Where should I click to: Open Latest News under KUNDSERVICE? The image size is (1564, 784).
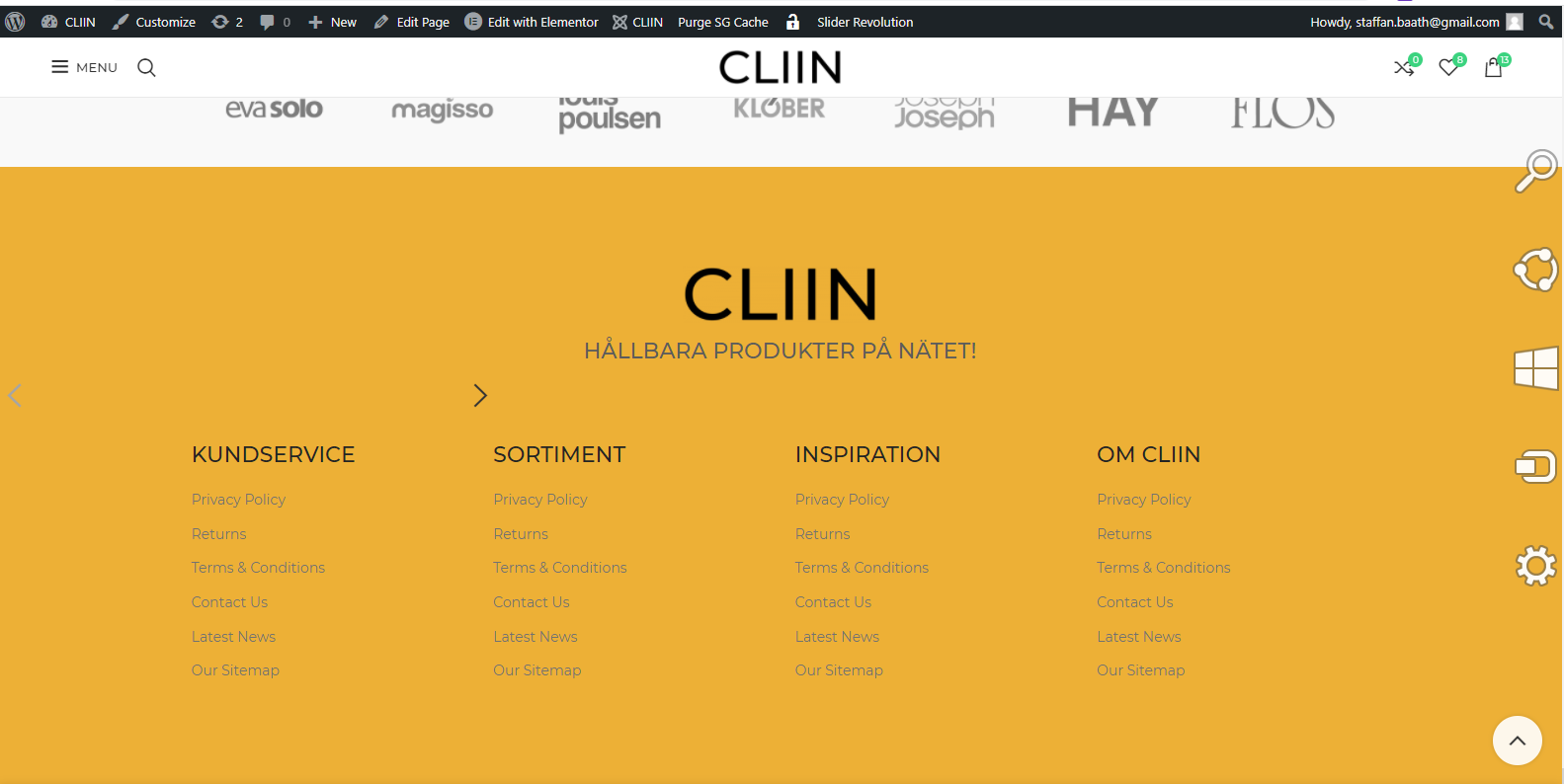pos(233,637)
